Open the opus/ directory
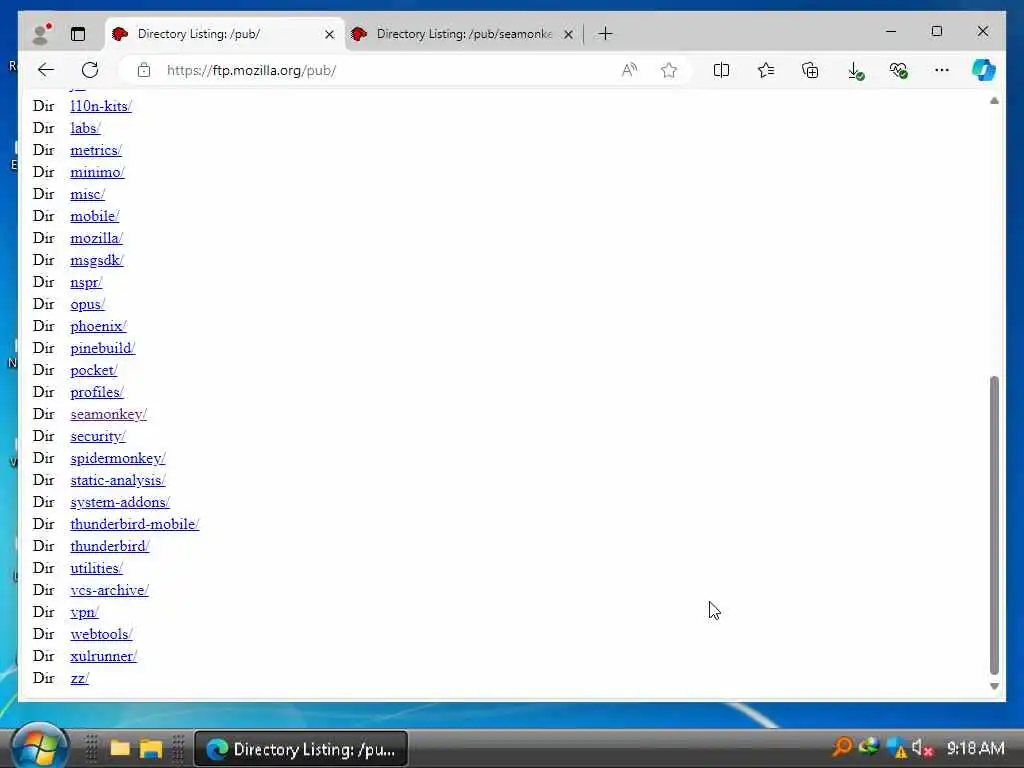This screenshot has width=1024, height=768. [x=88, y=304]
